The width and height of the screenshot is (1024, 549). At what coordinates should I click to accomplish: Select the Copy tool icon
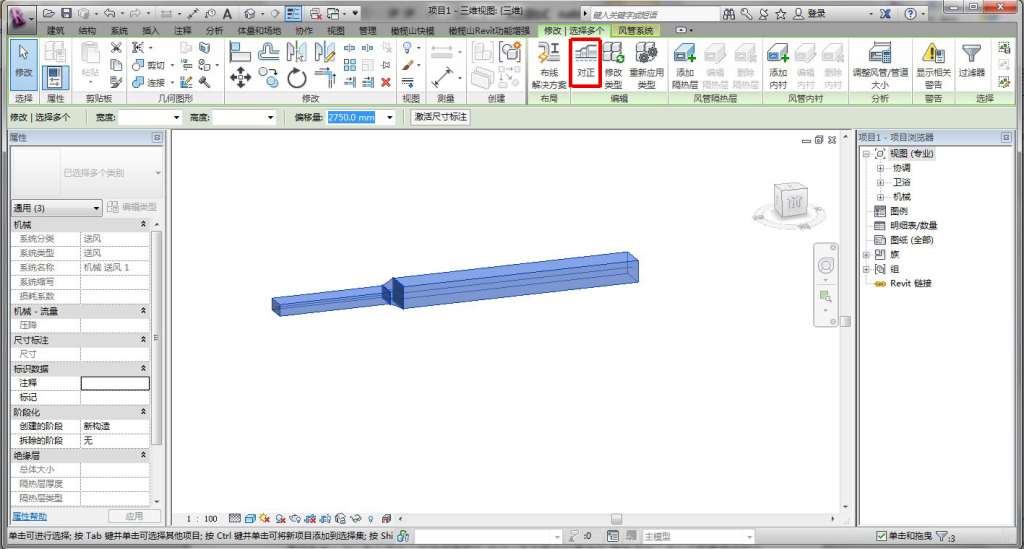tap(268, 78)
